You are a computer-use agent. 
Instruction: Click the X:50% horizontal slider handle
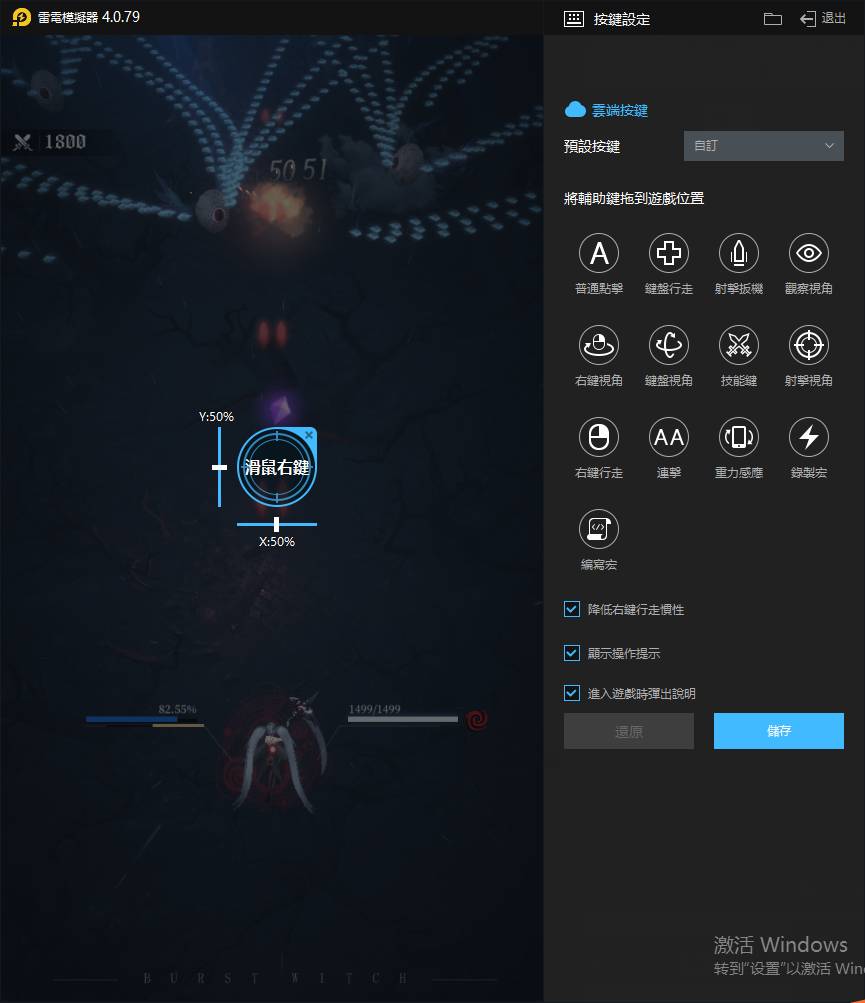coord(276,525)
